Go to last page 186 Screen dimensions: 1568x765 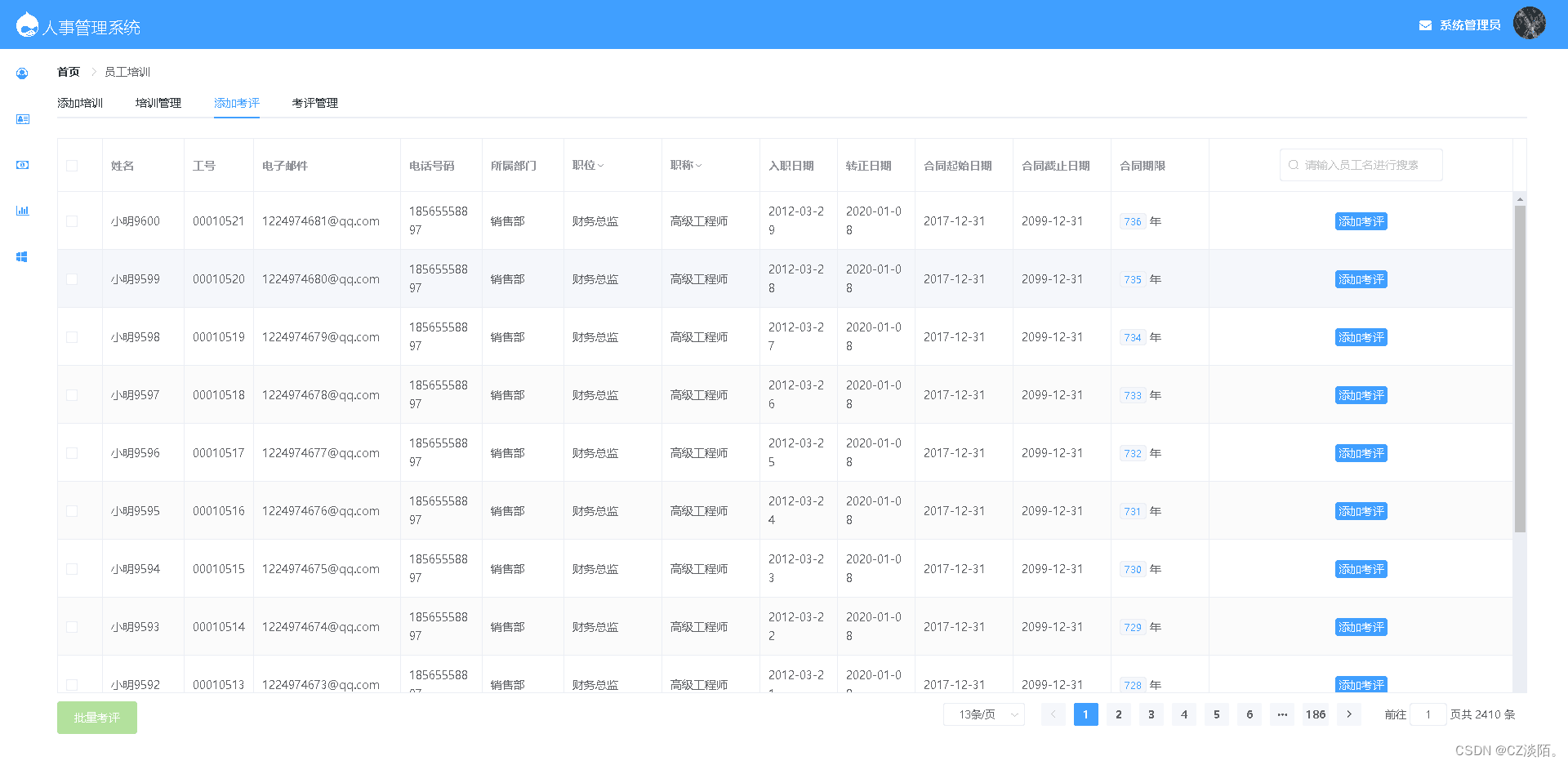click(x=1316, y=714)
